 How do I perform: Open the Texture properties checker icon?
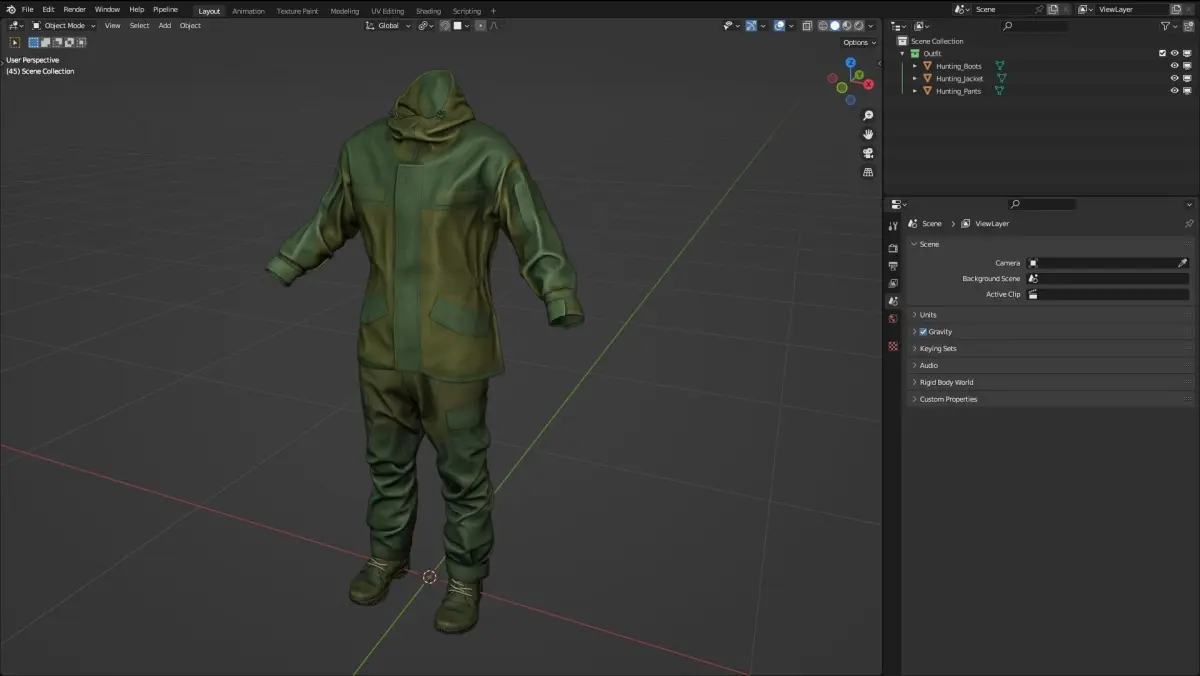pyautogui.click(x=893, y=346)
